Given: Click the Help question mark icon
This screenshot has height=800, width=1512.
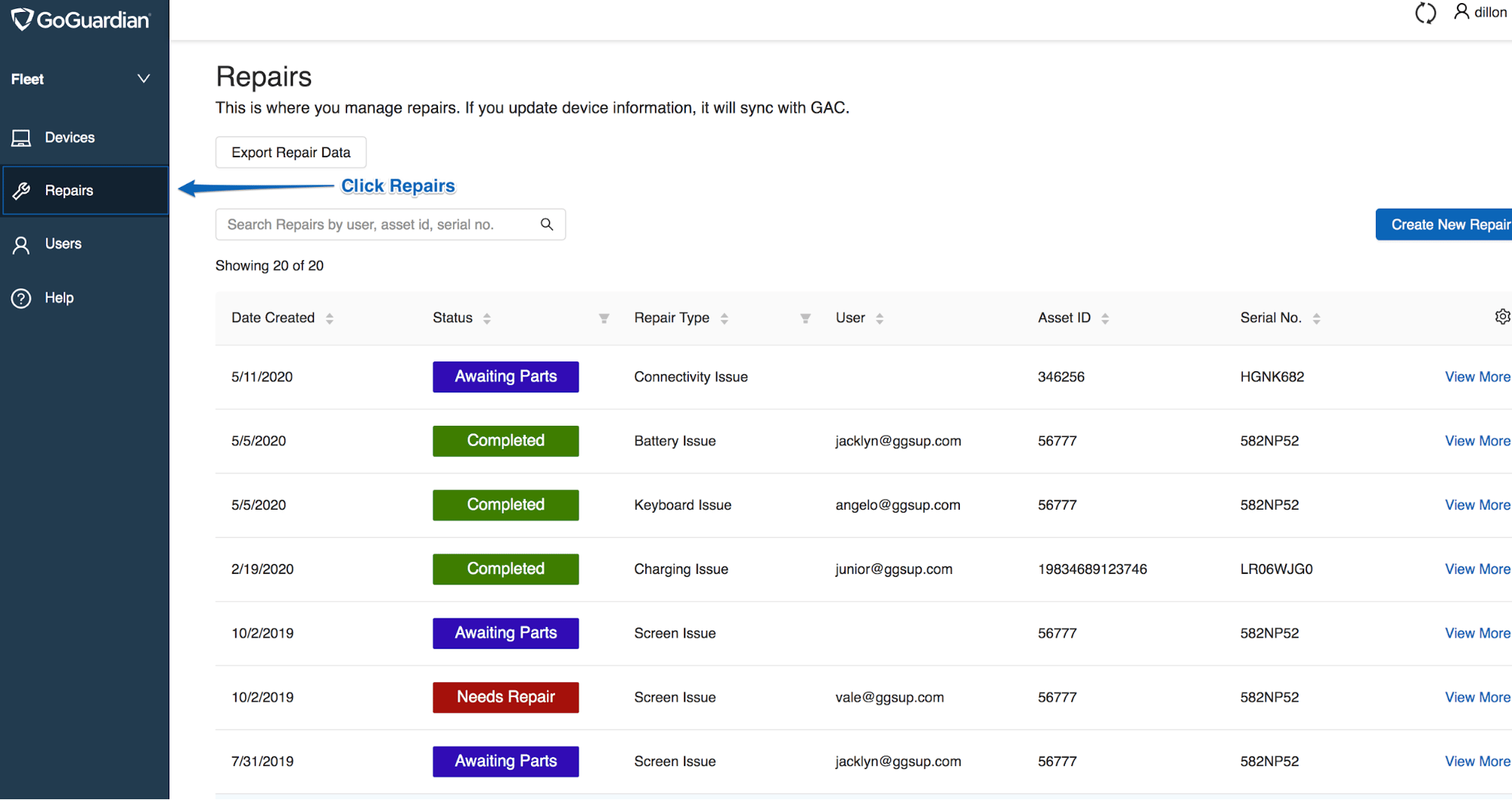Looking at the screenshot, I should (x=21, y=298).
